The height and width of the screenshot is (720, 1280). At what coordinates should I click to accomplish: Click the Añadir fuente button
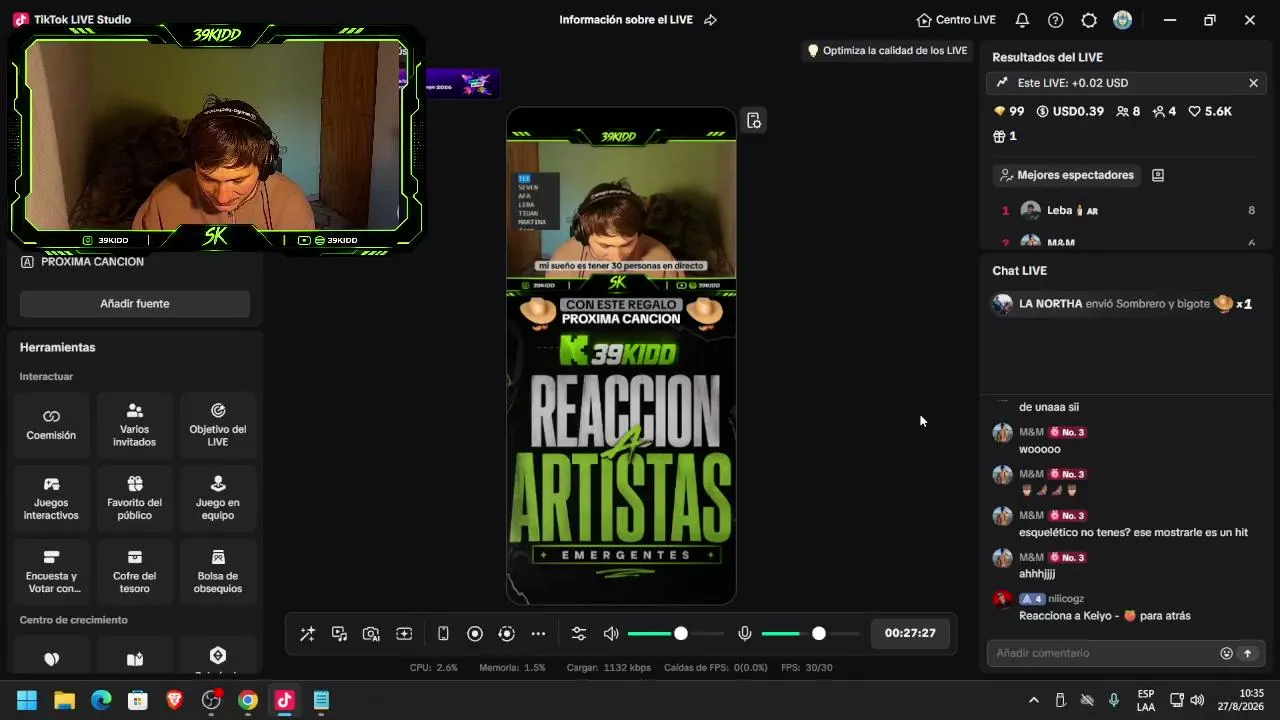pyautogui.click(x=135, y=304)
